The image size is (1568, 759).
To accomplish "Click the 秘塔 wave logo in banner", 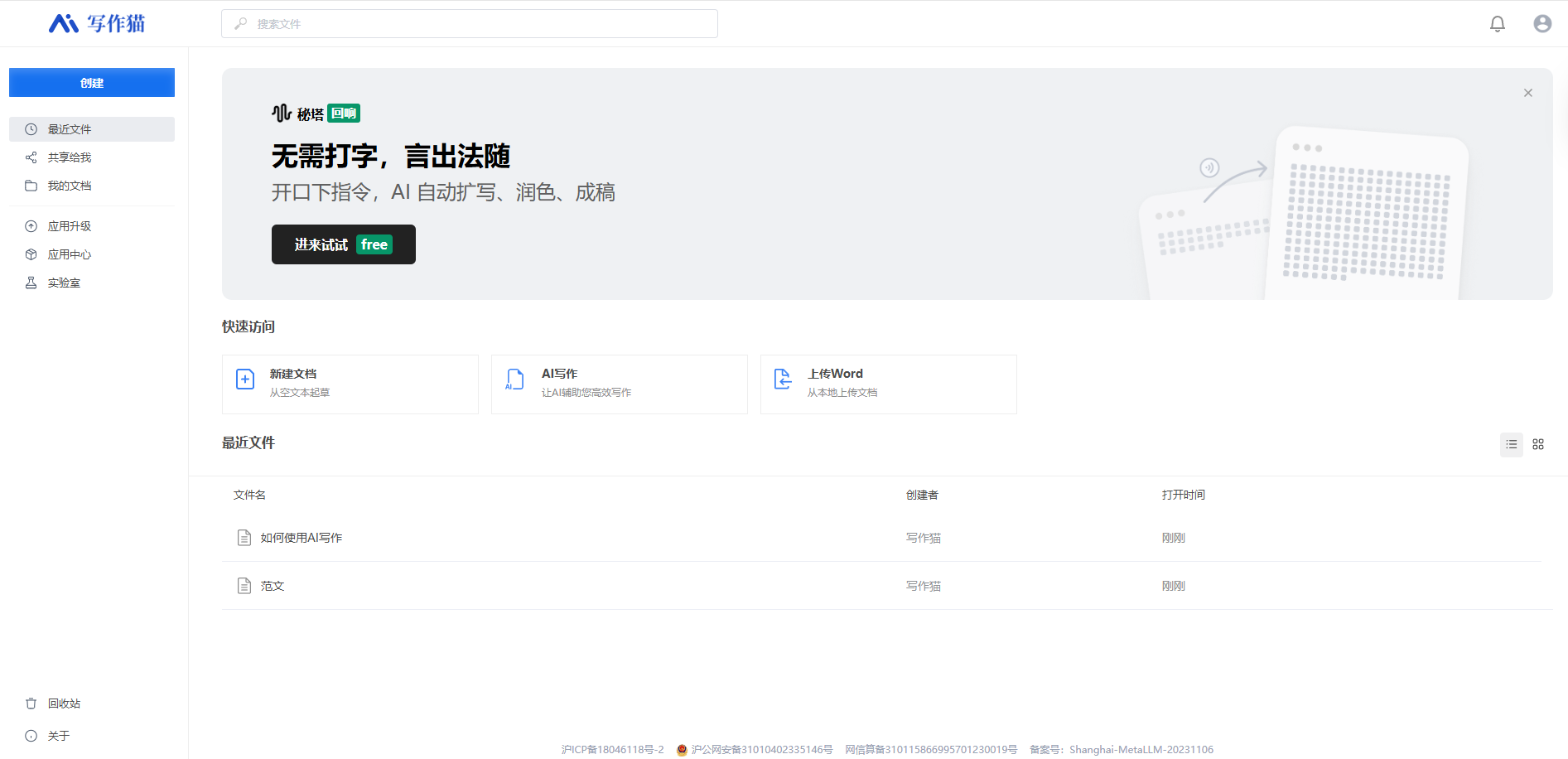I will 282,113.
